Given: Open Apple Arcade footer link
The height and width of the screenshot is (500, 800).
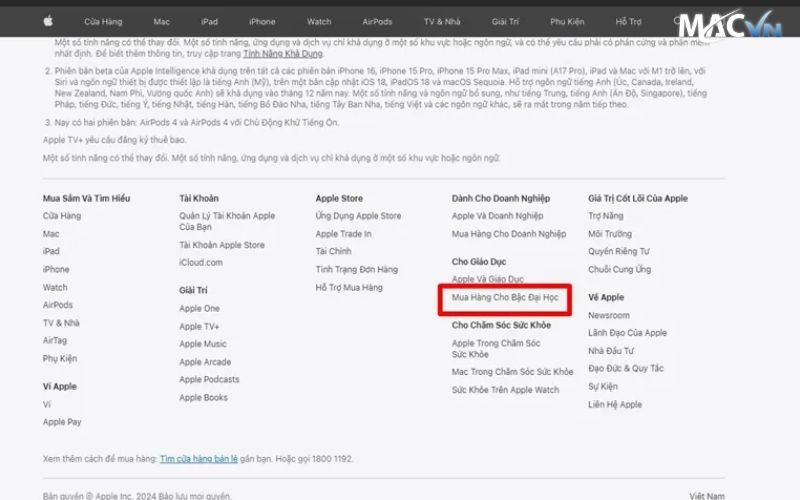Looking at the screenshot, I should point(205,362).
